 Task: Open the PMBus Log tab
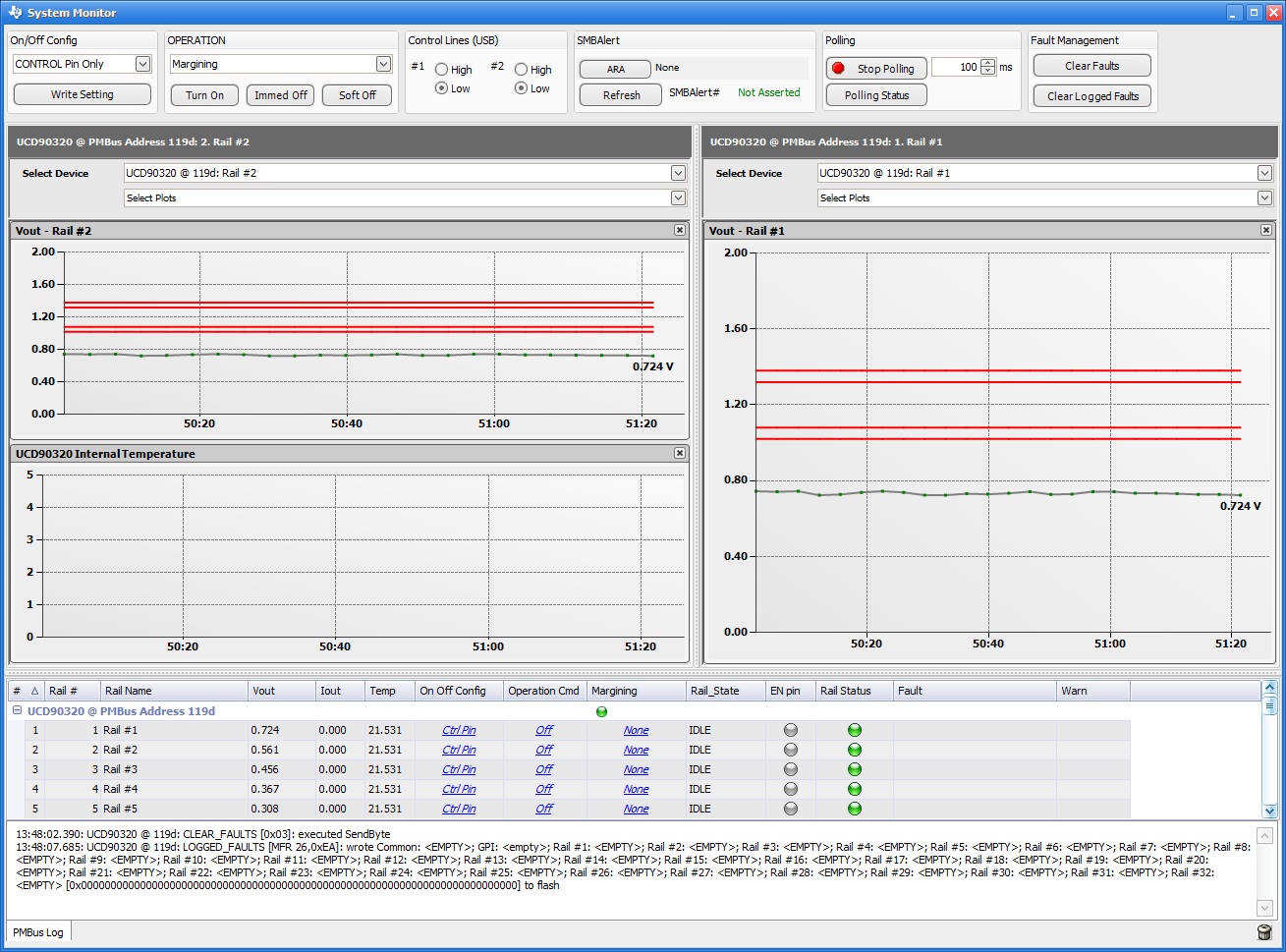coord(38,932)
